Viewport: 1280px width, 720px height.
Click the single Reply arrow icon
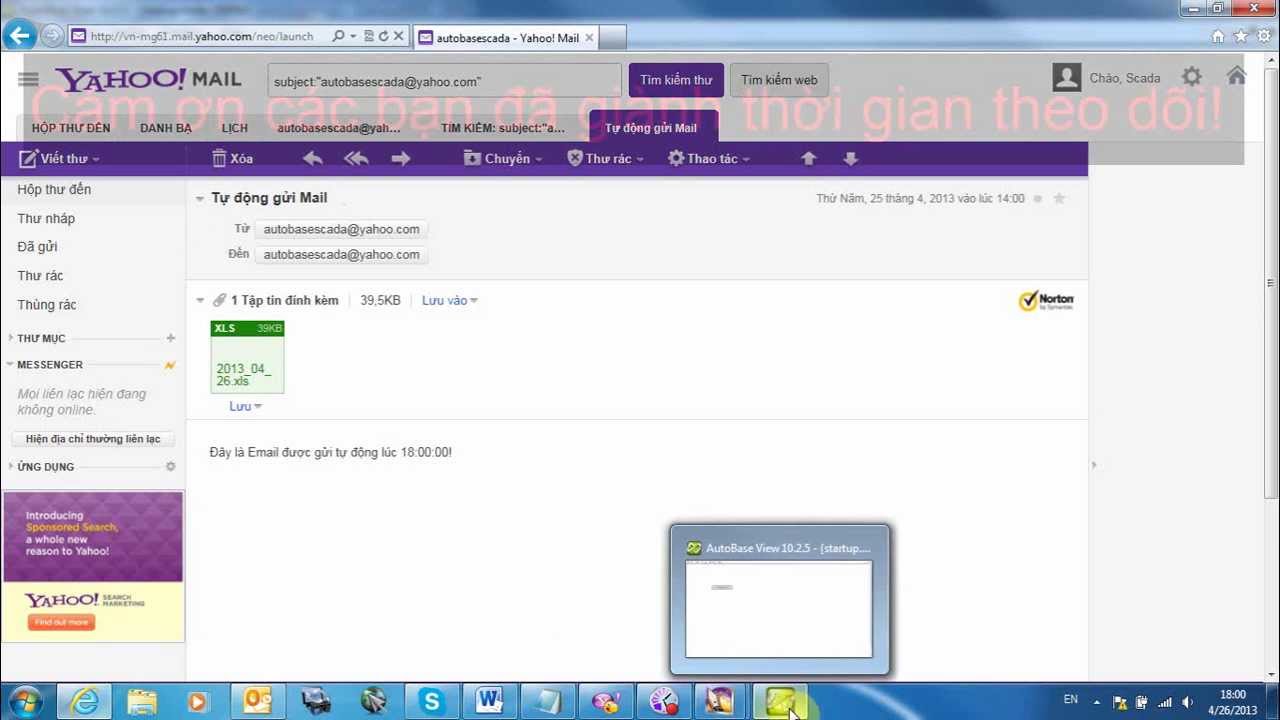(x=313, y=158)
